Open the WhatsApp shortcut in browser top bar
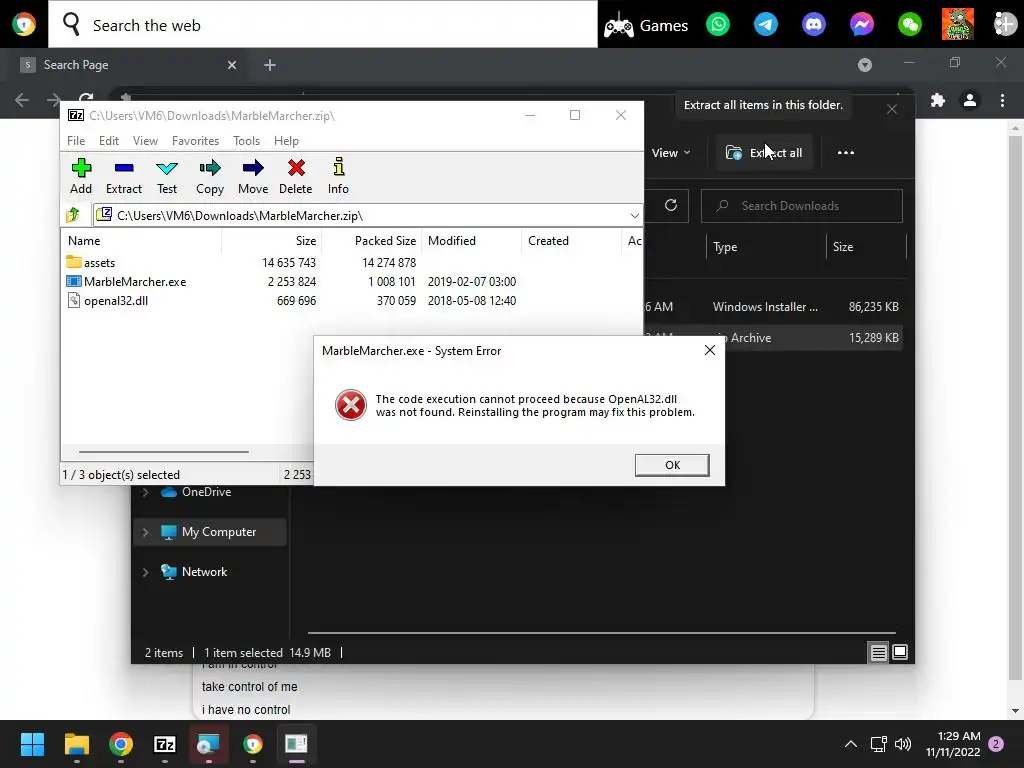Viewport: 1024px width, 768px height. click(718, 25)
